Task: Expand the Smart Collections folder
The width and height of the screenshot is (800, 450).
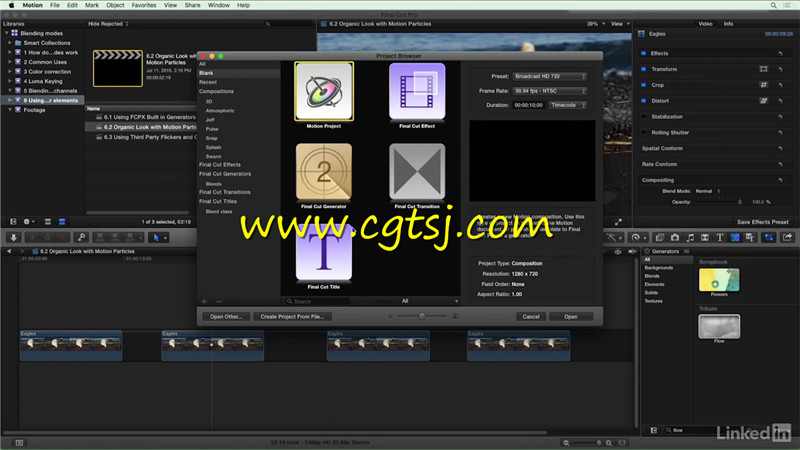Action: tap(10, 43)
